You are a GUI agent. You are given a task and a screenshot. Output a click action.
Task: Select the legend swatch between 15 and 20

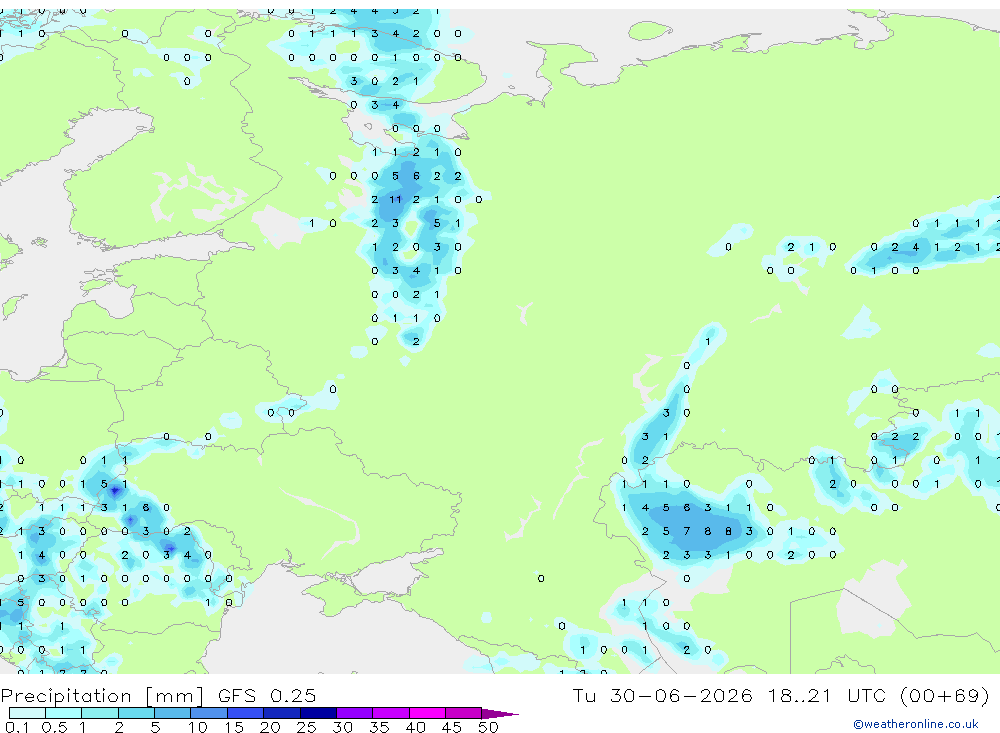click(x=246, y=713)
